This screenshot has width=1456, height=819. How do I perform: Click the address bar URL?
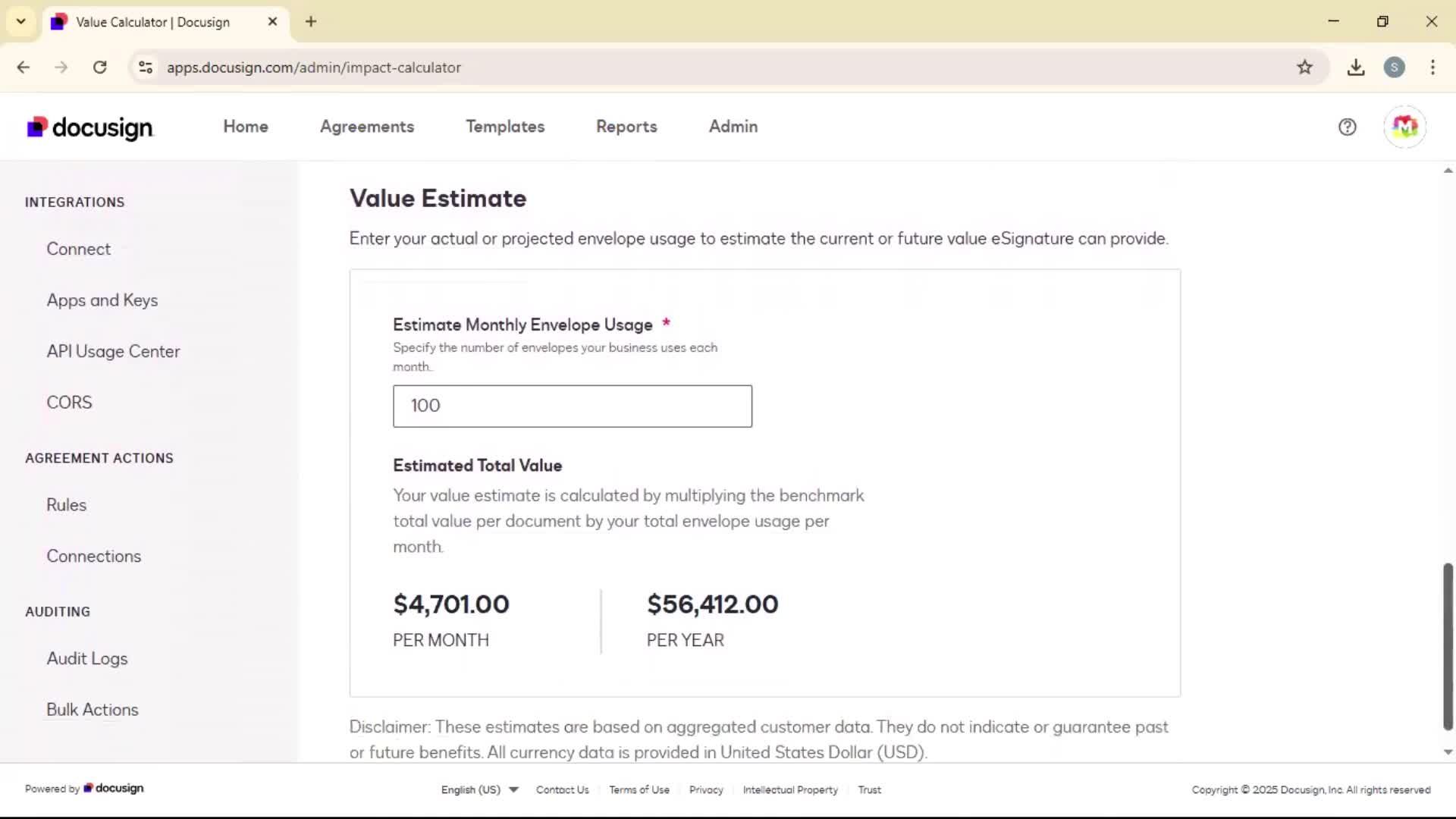coord(314,67)
